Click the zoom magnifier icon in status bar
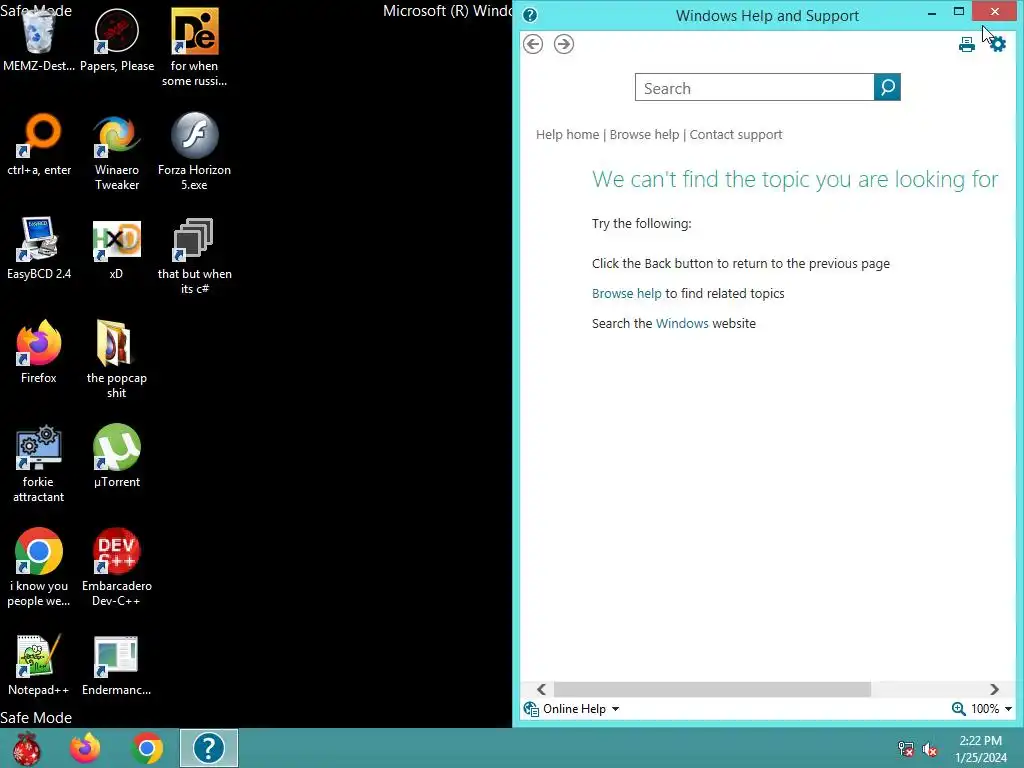 (959, 709)
